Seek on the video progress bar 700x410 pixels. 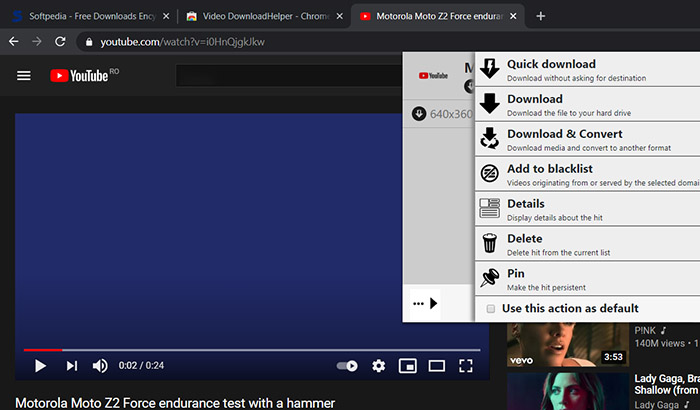[x=252, y=350]
